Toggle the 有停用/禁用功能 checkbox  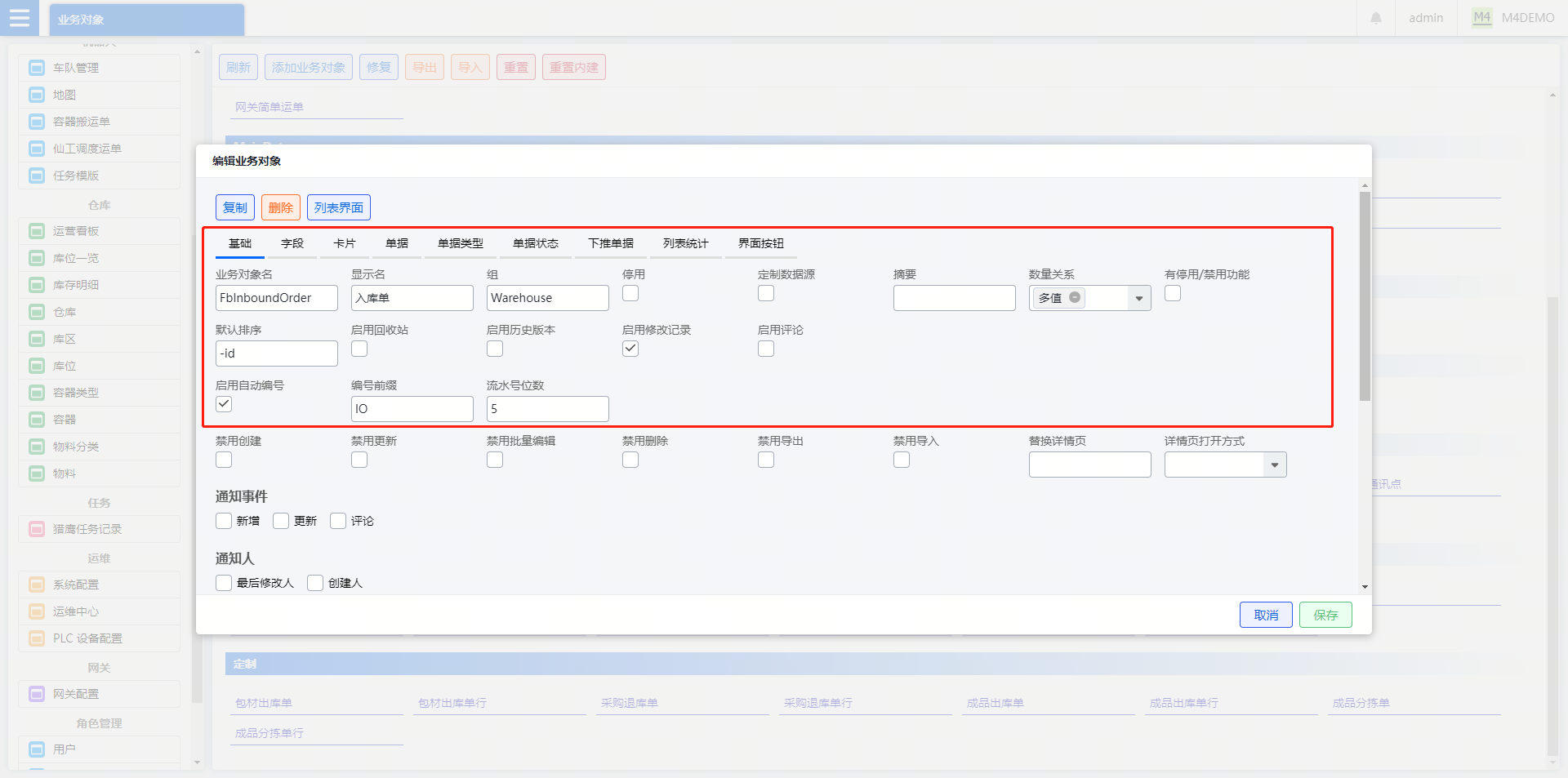[x=1173, y=293]
